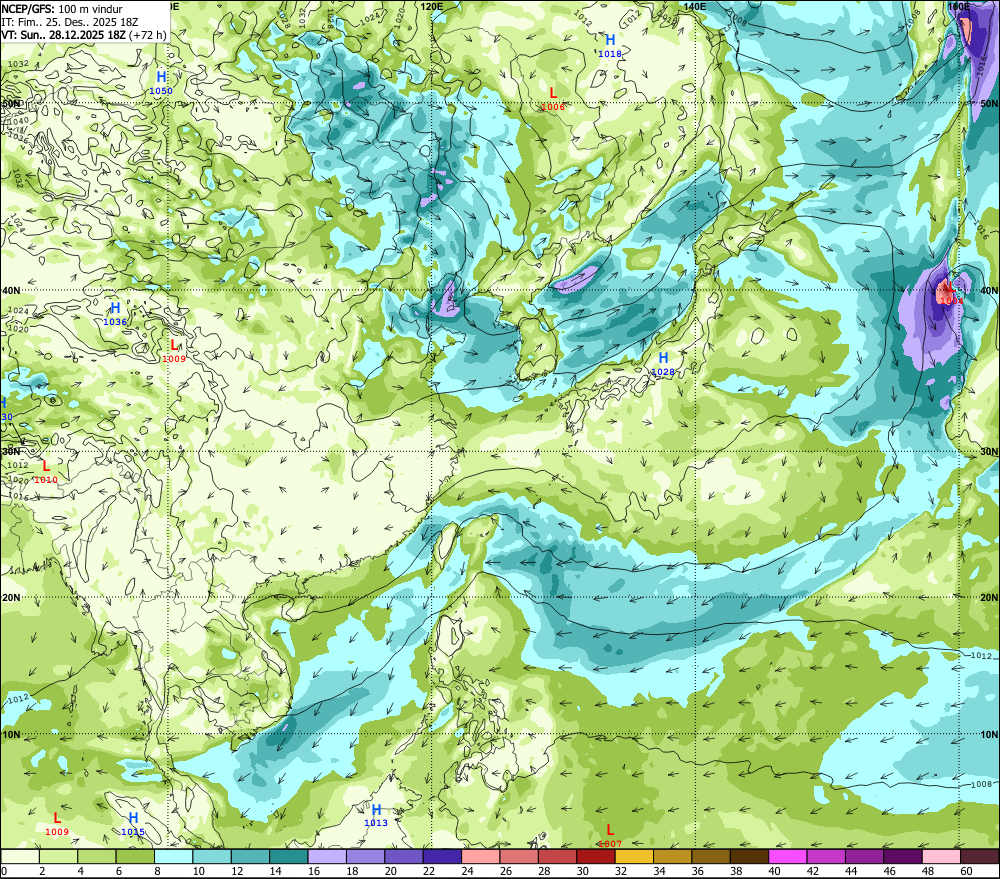Click legend scale value 20

[x=390, y=871]
